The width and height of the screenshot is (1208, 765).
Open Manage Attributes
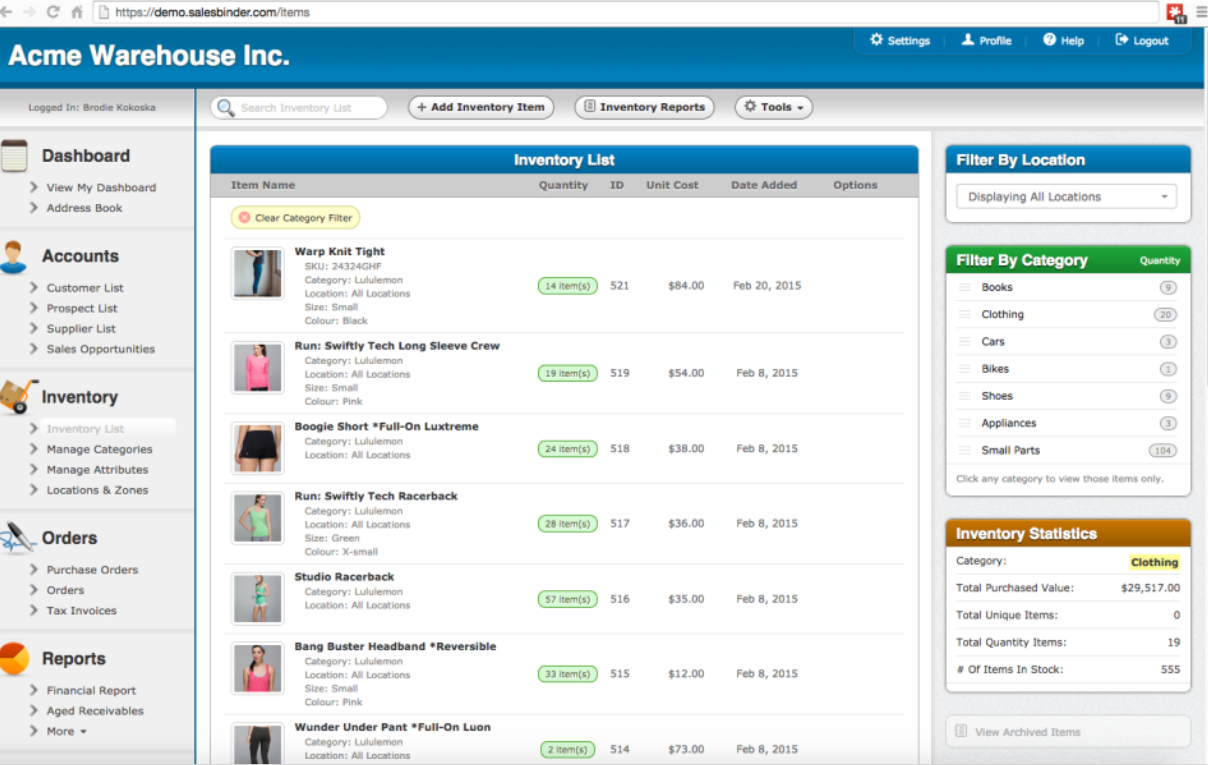(x=97, y=469)
